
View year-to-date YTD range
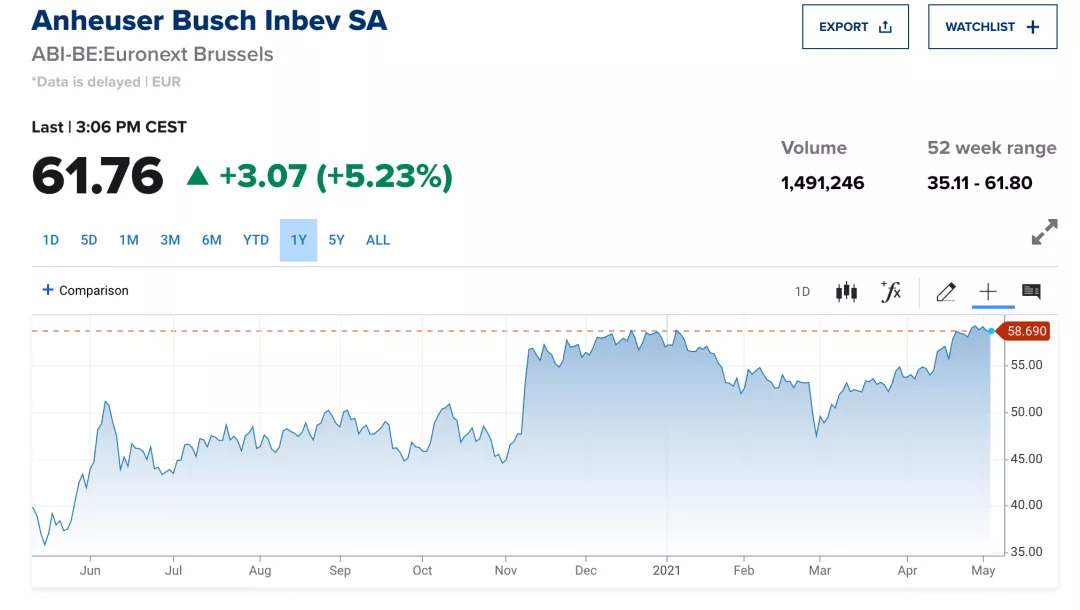pos(256,240)
